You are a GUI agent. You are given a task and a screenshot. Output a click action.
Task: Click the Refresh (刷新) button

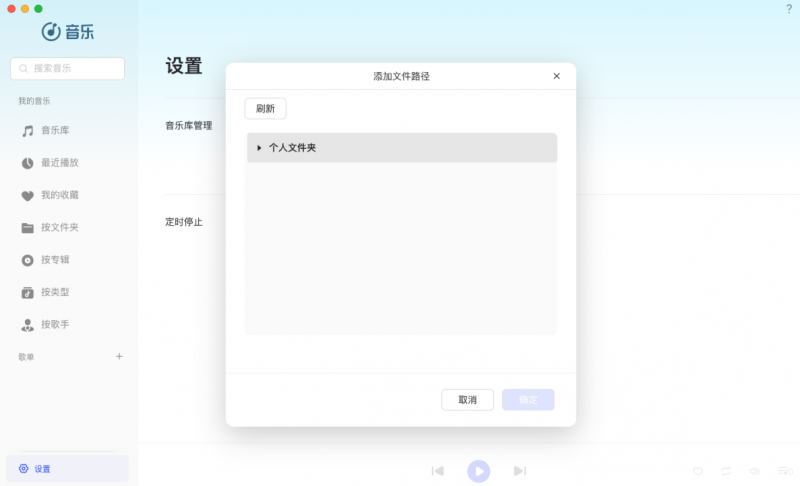click(x=265, y=109)
